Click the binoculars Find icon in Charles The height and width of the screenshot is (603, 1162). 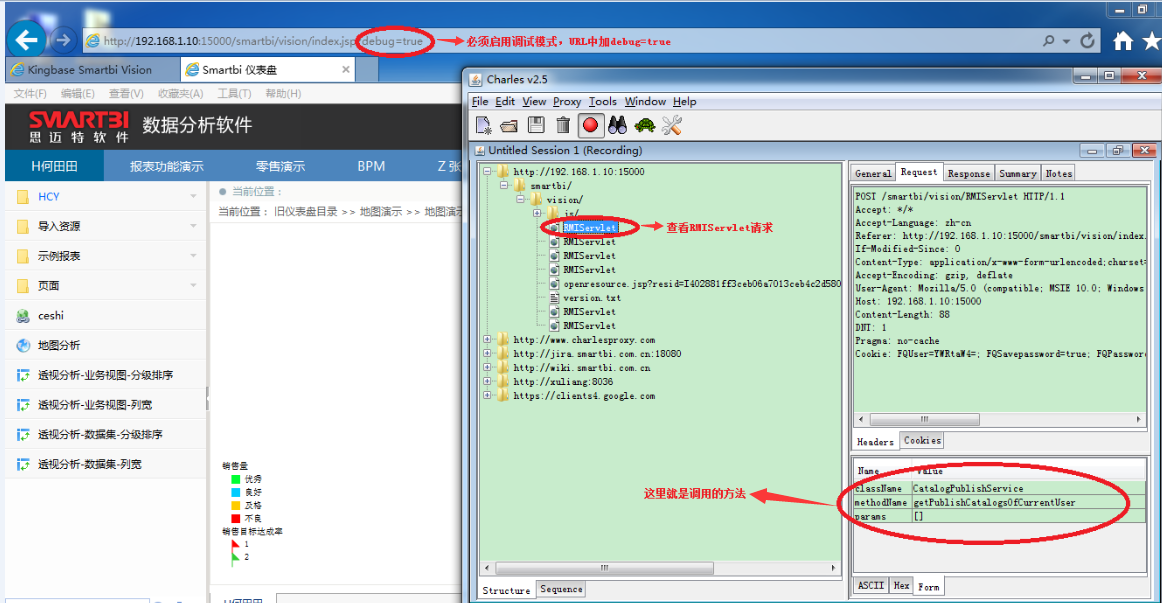(x=617, y=125)
